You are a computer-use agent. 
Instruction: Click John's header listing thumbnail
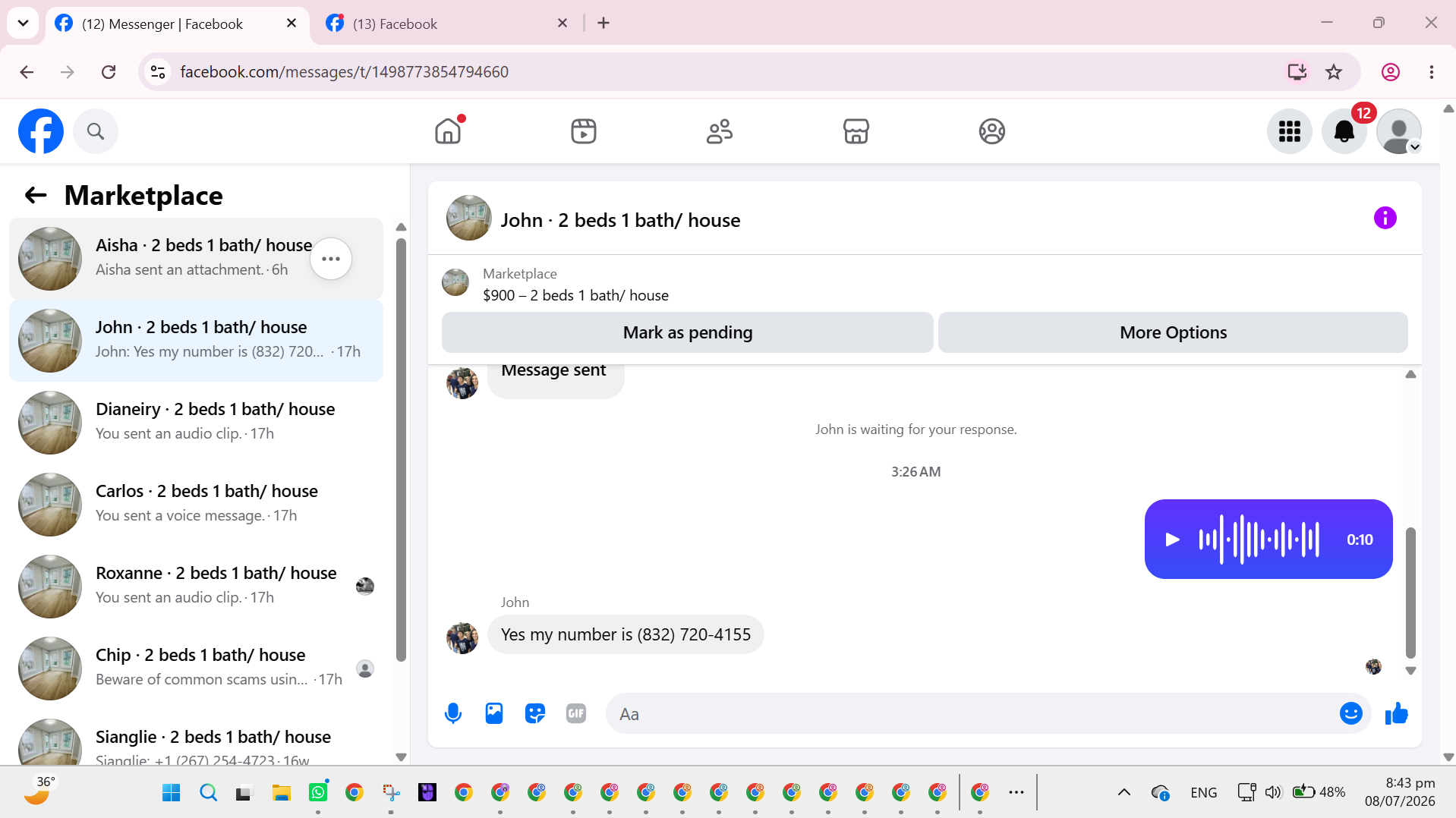point(468,219)
